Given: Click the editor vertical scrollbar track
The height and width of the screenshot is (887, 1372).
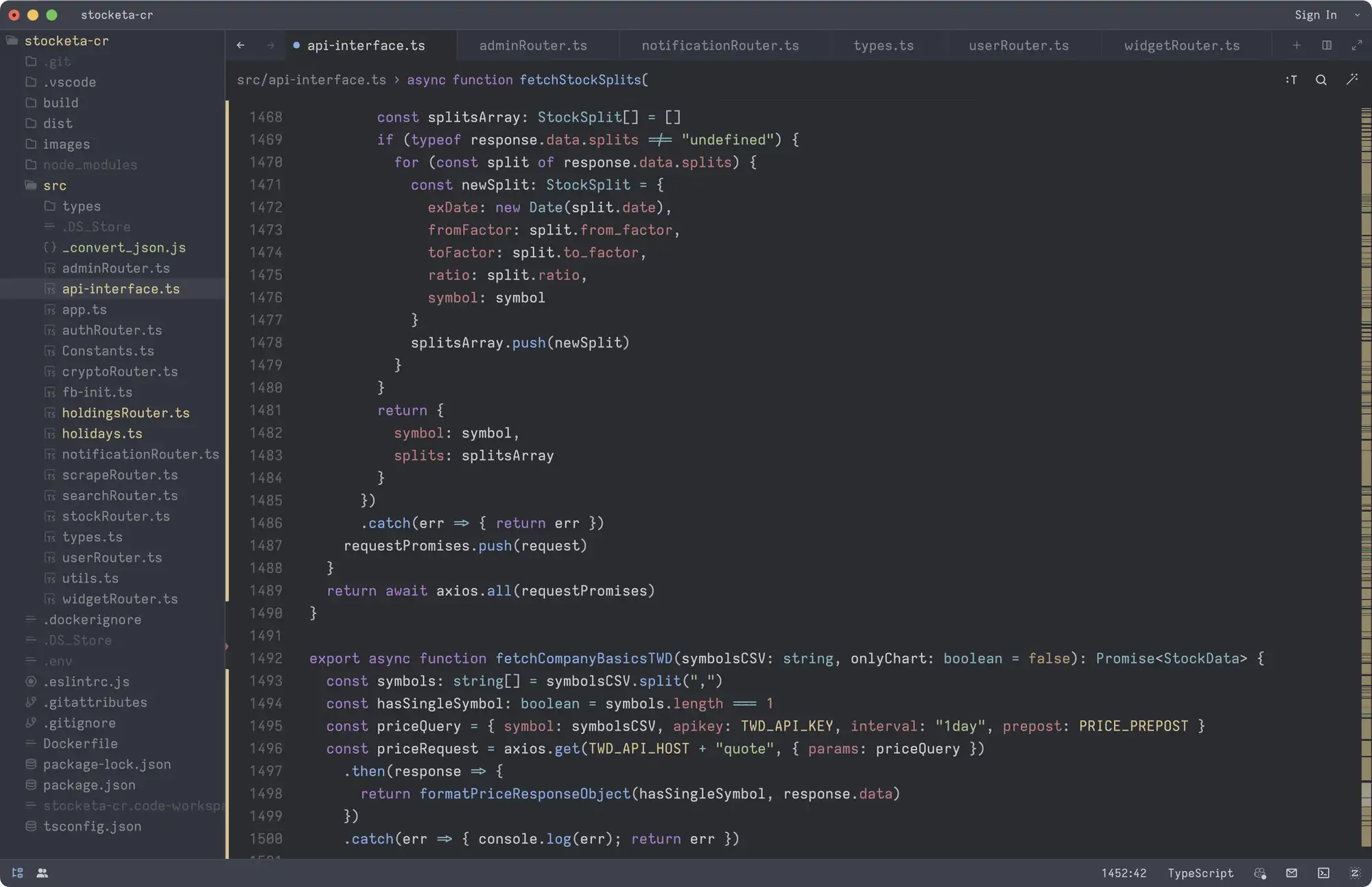Looking at the screenshot, I should tap(1366, 477).
